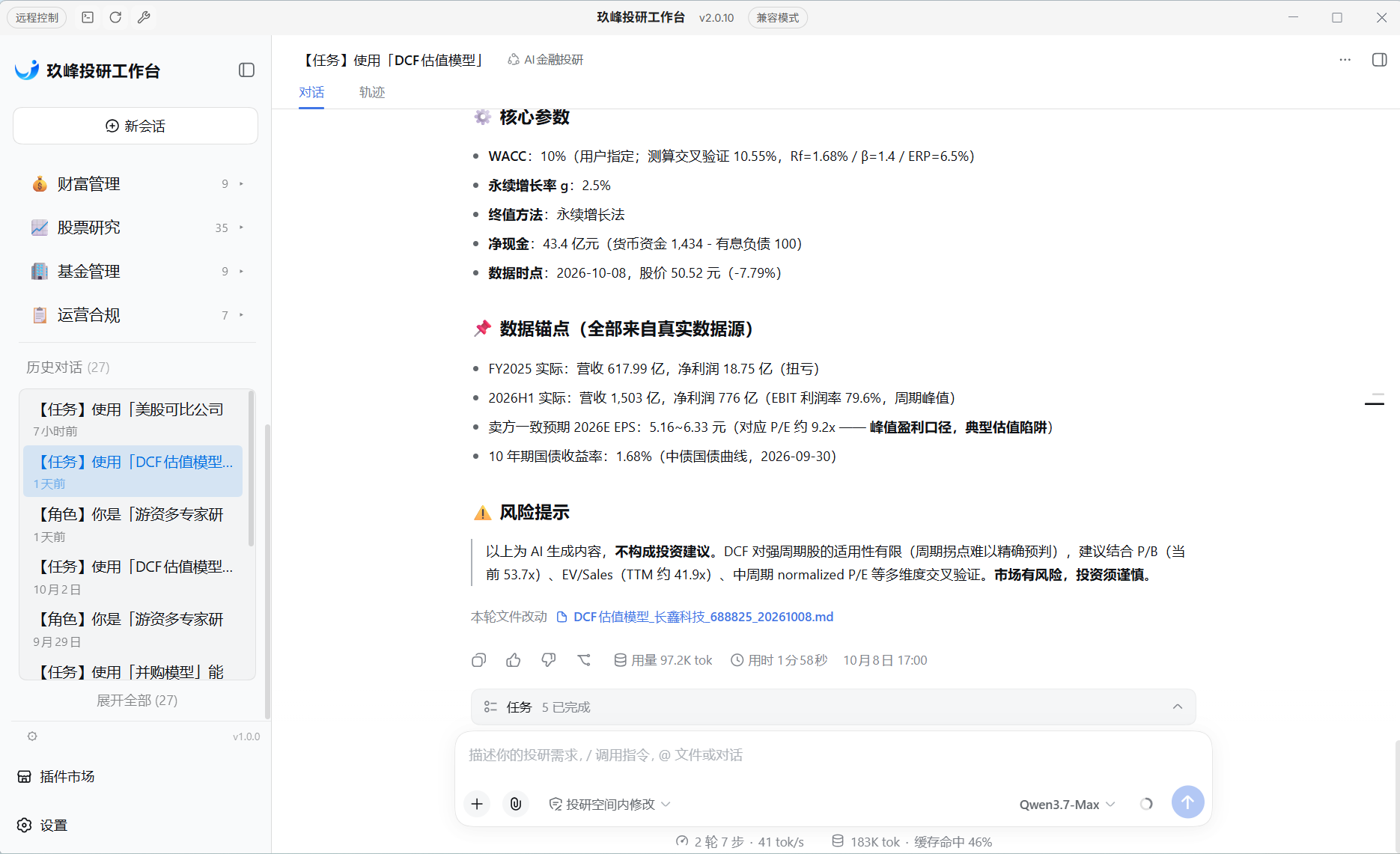Collapse the left sidebar panel icon

(246, 70)
